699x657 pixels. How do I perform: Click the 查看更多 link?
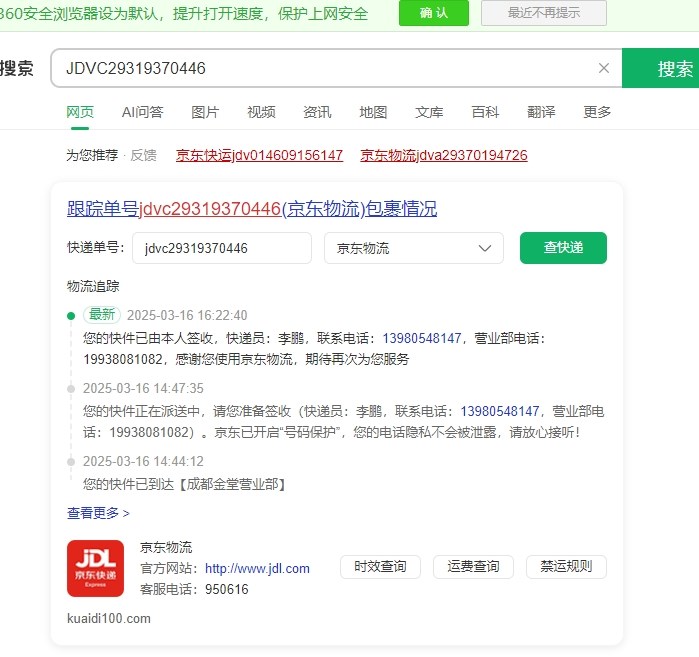(98, 513)
